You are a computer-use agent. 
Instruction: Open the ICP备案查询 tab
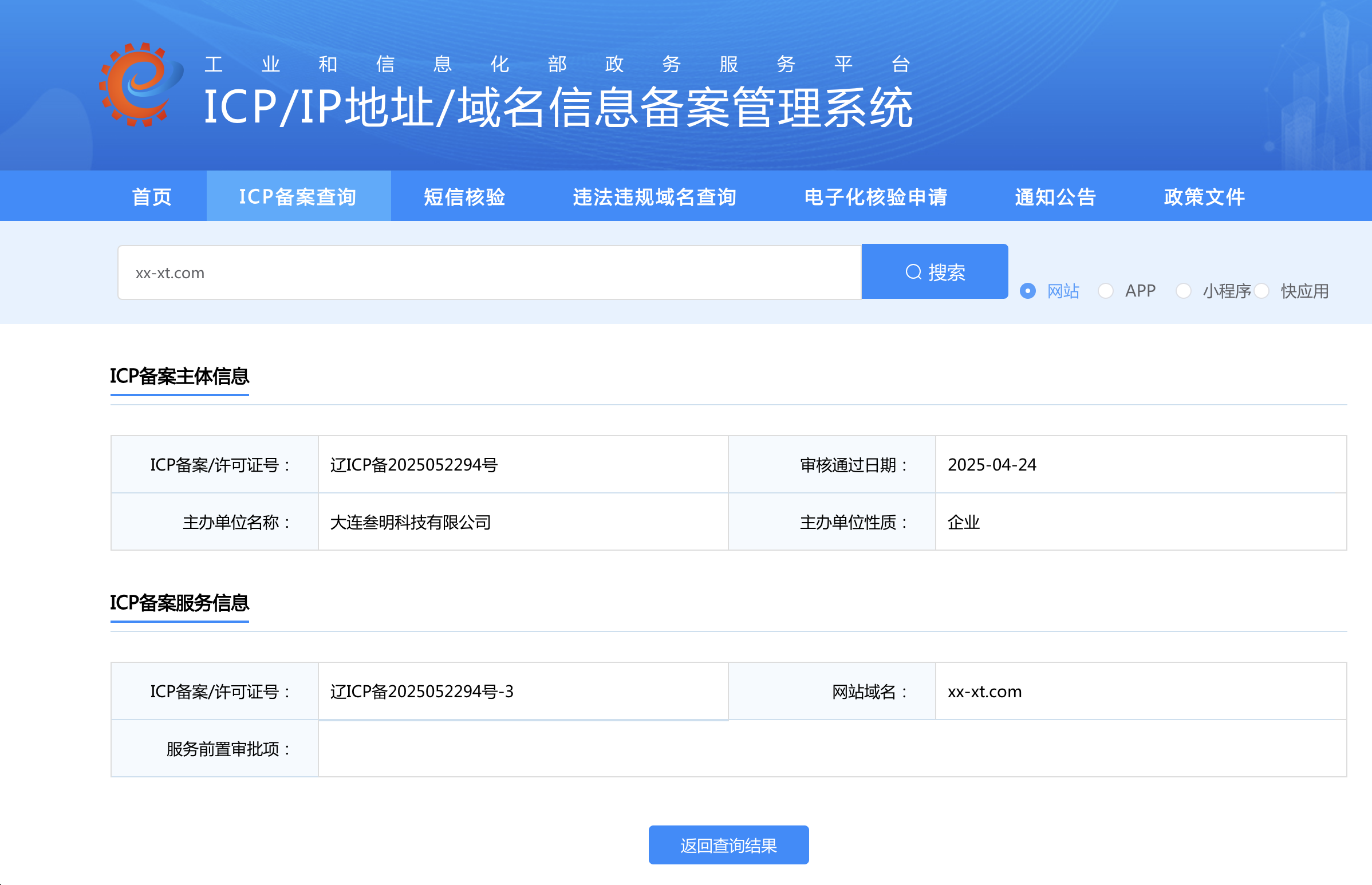pos(298,196)
